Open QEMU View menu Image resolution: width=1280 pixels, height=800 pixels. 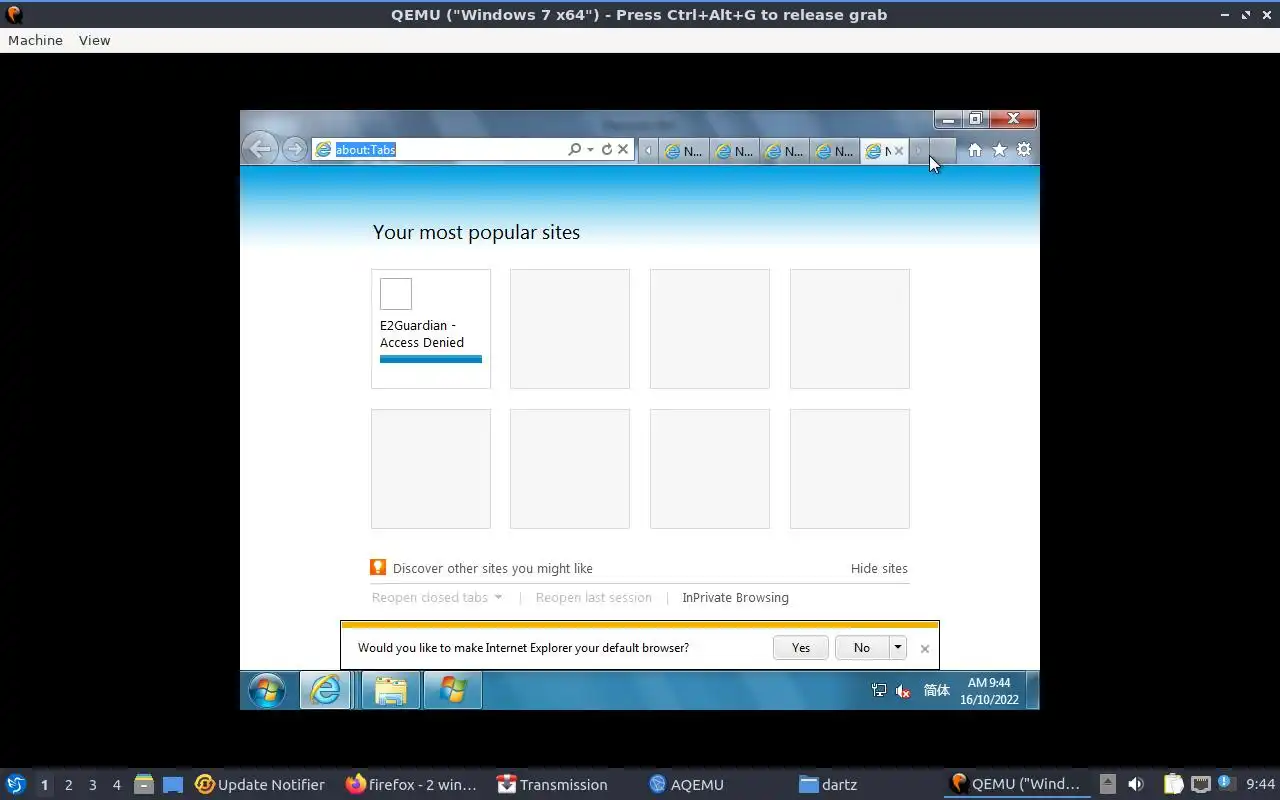tap(94, 40)
